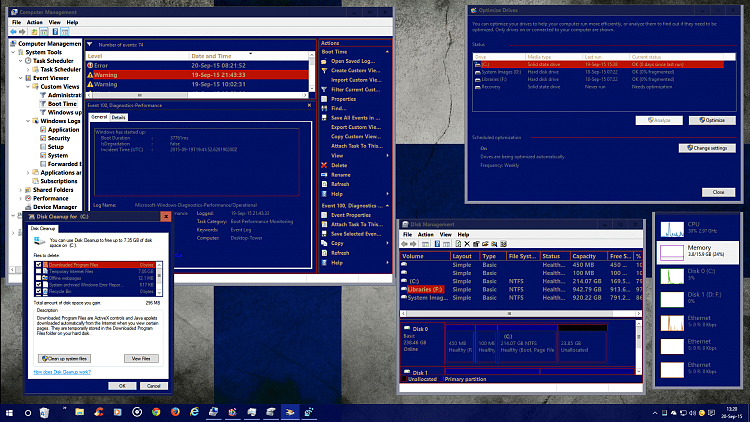Click View Files button in Disk Cleanup
This screenshot has height=422, width=750.
[x=141, y=358]
